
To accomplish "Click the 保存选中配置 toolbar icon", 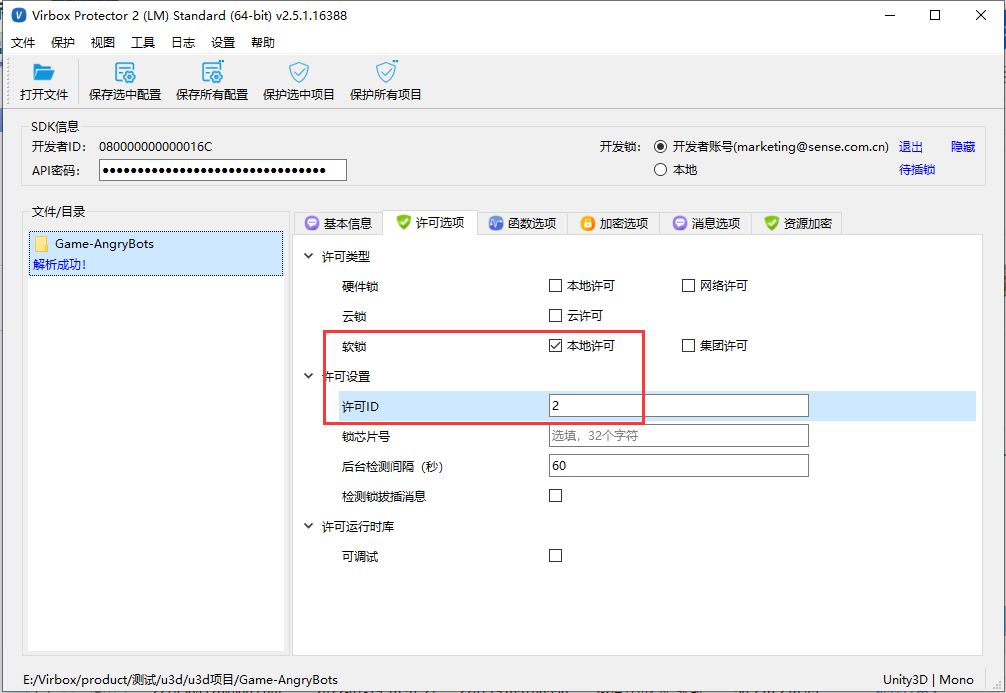I will coord(125,72).
